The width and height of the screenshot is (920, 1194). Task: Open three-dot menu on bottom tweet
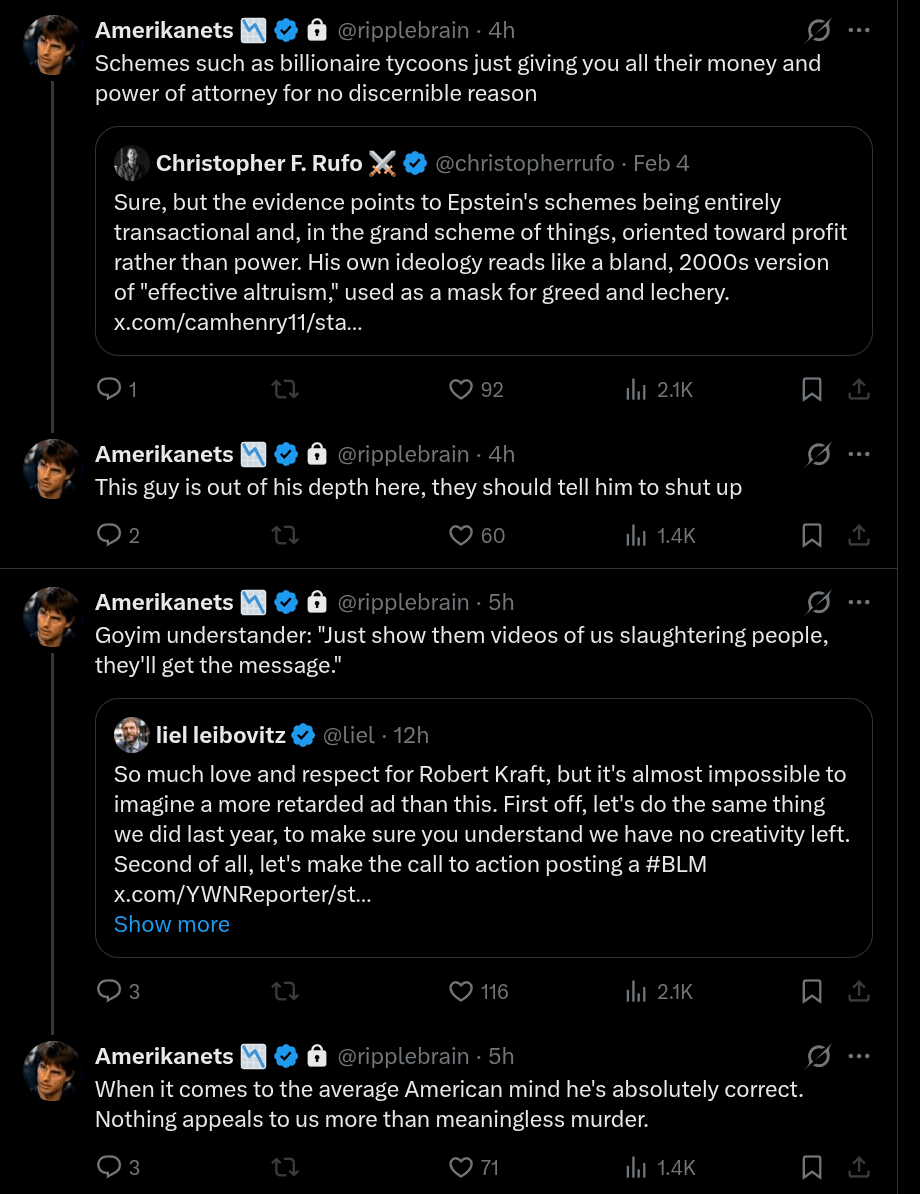click(x=858, y=1056)
